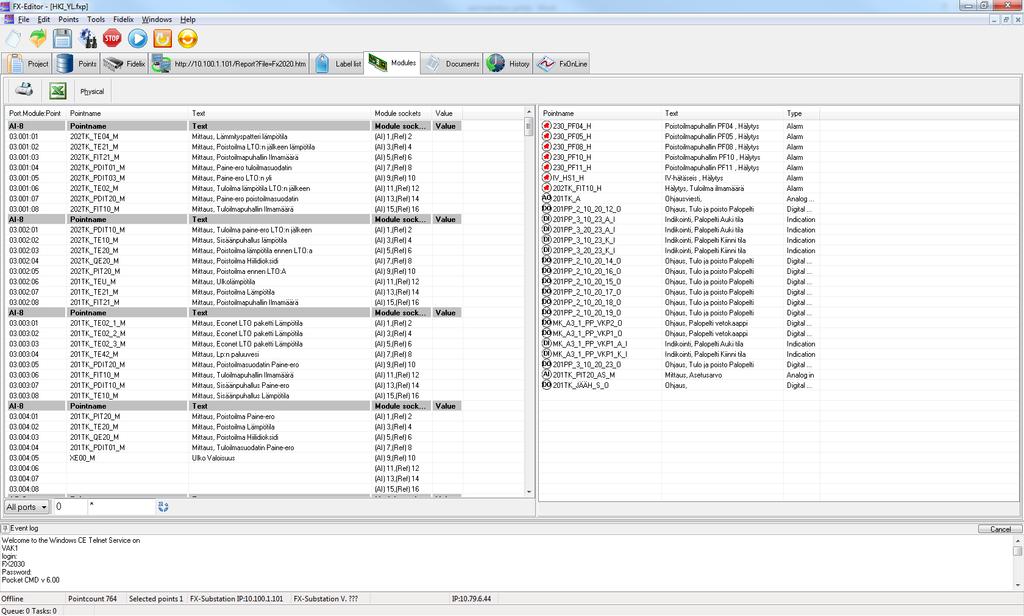Select 201PP_2_10_20_19_O in right list
Screen dimensions: 1024x616
click(679, 313)
